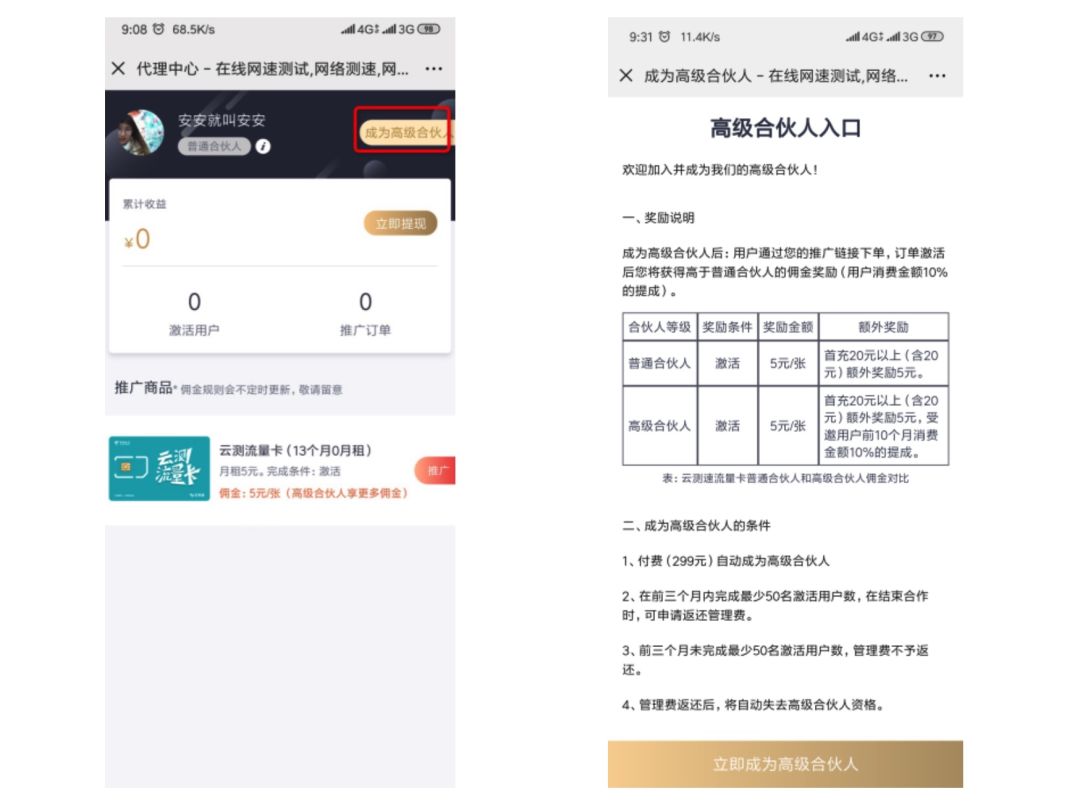This screenshot has height=807, width=1080.
Task: Close the 代理中心 page with the X icon
Action: tap(118, 68)
